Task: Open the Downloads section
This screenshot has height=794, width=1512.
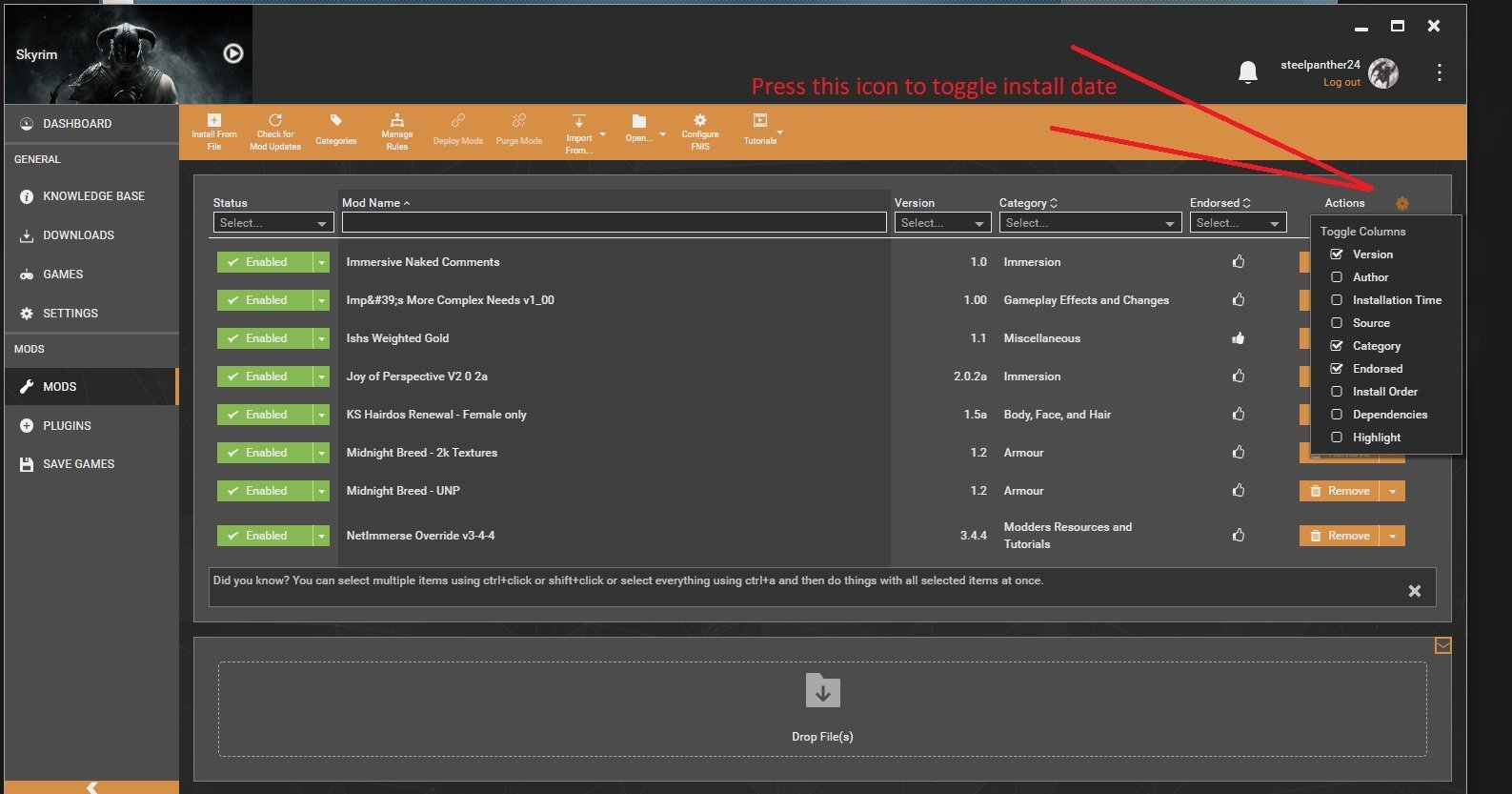Action: (x=91, y=235)
